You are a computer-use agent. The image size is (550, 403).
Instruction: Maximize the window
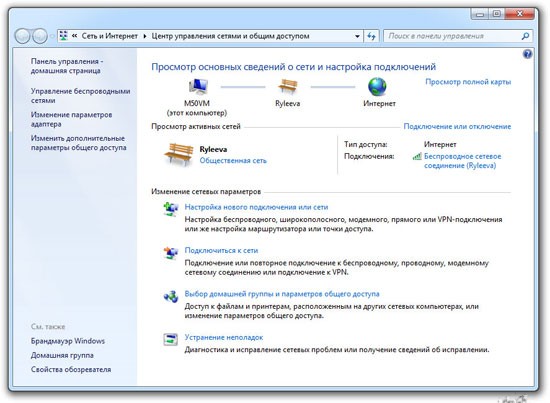[497, 14]
